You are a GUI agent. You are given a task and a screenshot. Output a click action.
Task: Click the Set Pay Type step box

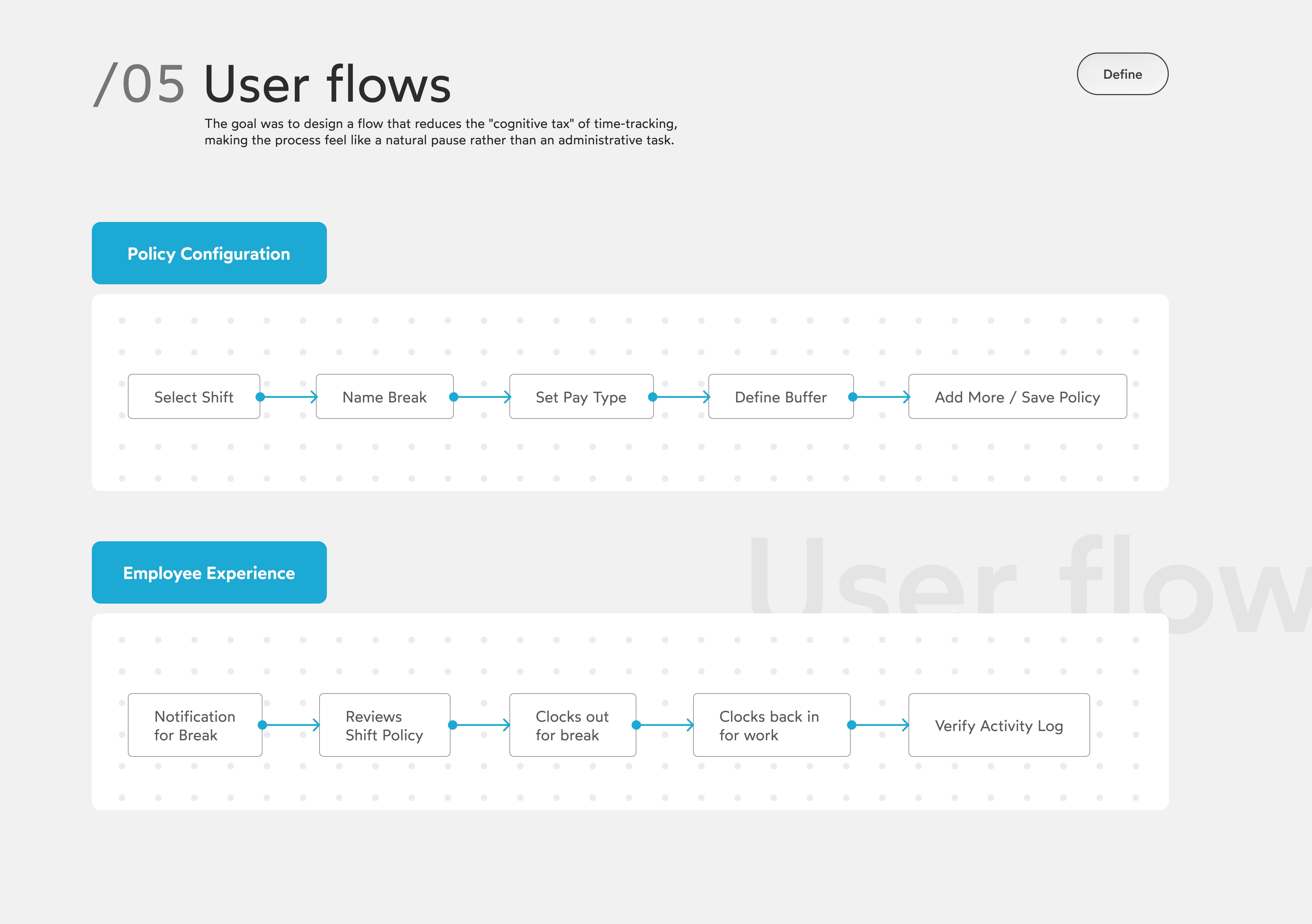581,397
